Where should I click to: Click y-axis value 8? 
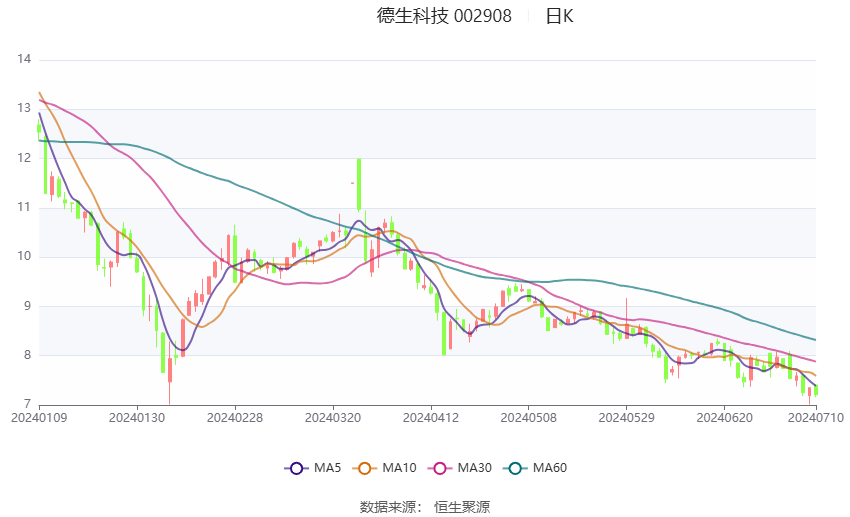[28, 355]
